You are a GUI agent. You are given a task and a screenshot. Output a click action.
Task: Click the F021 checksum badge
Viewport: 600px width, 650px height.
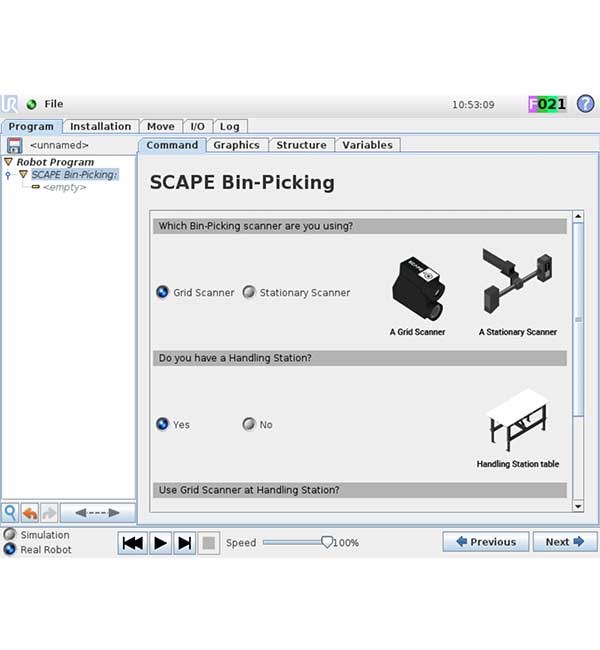547,104
